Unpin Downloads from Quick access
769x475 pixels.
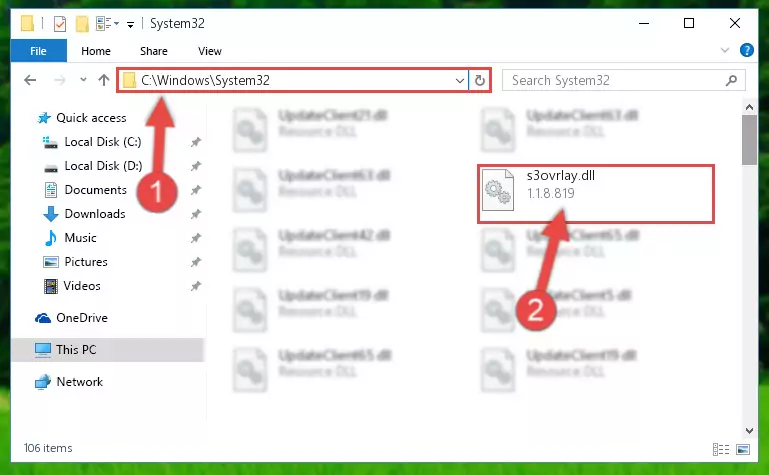pyautogui.click(x=196, y=214)
